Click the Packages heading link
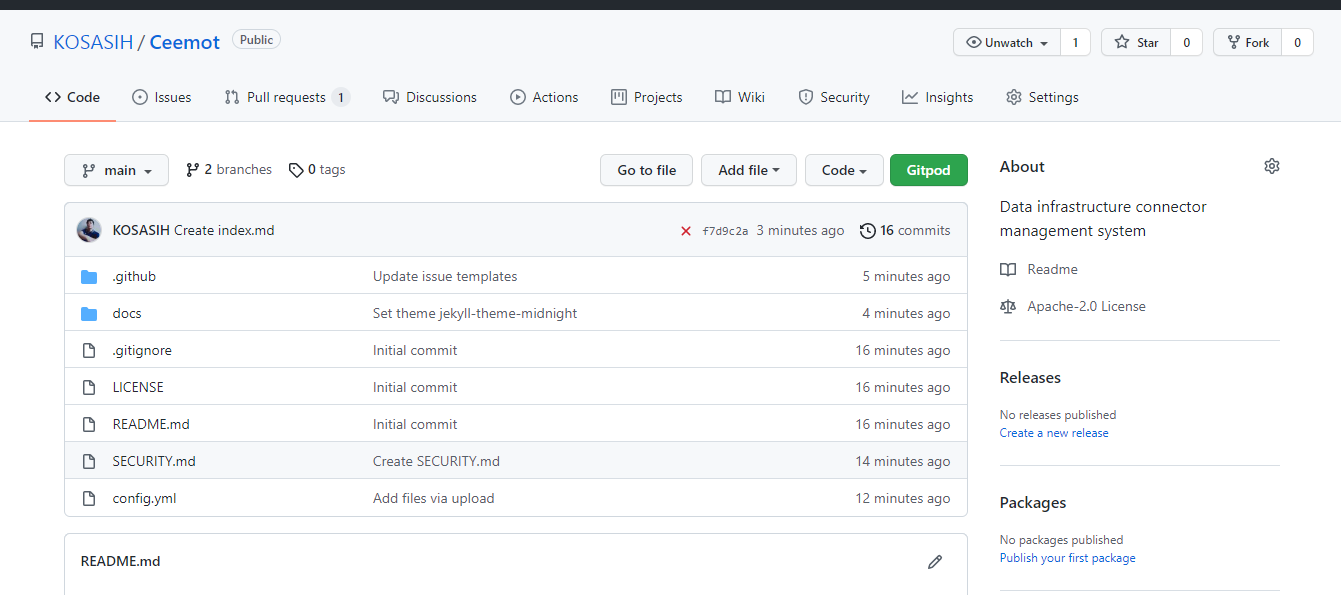1341x595 pixels. coord(1033,503)
